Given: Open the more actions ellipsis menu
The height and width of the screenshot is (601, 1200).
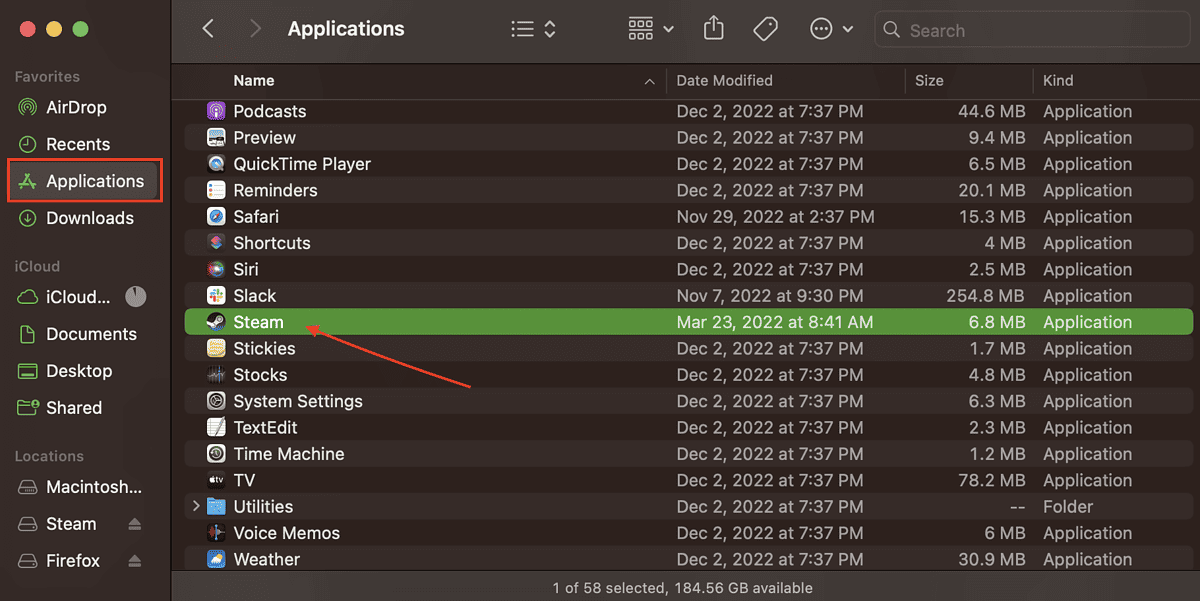Looking at the screenshot, I should tap(831, 29).
